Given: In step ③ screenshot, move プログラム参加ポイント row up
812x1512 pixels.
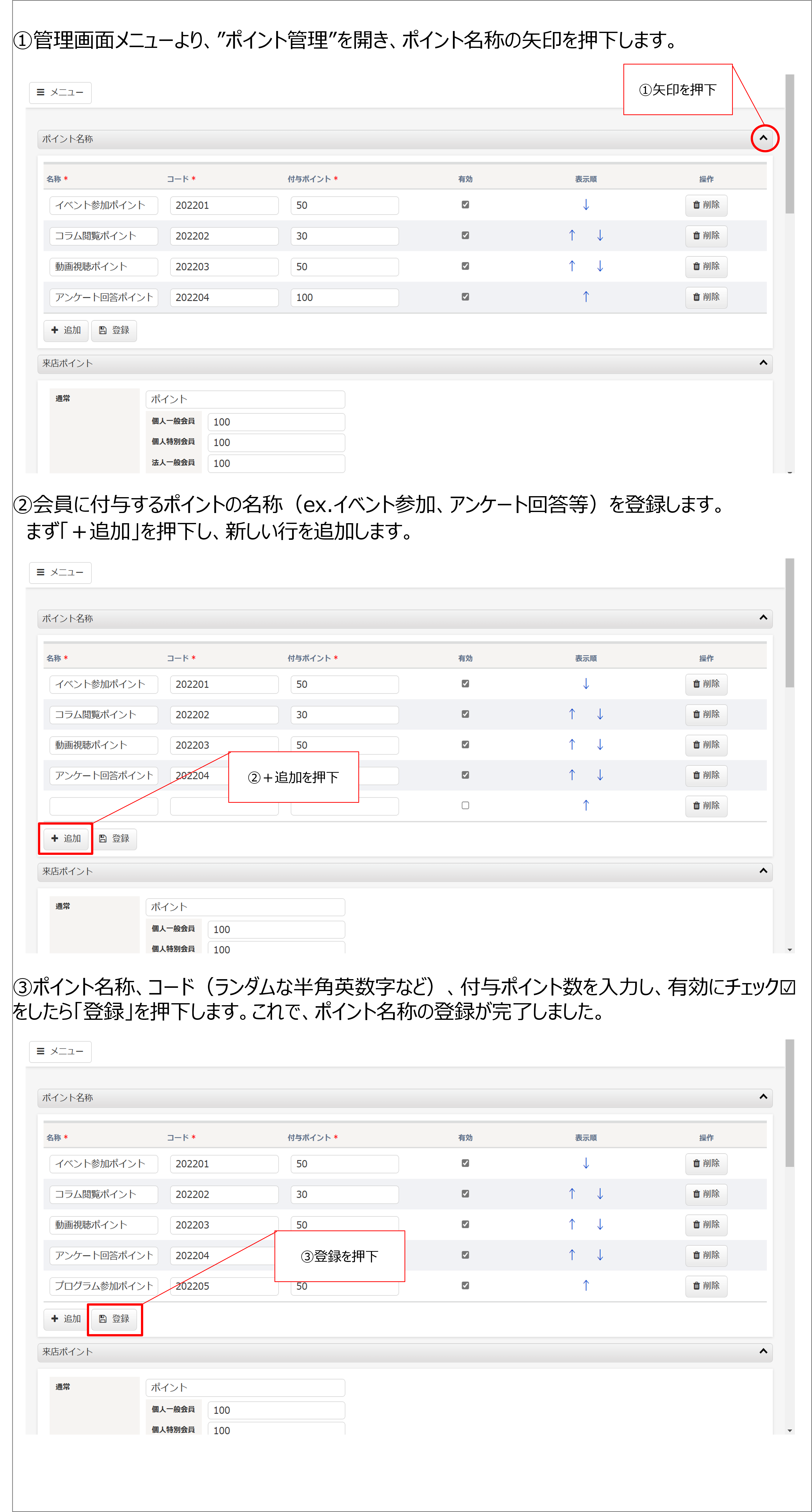Looking at the screenshot, I should coord(585,1286).
